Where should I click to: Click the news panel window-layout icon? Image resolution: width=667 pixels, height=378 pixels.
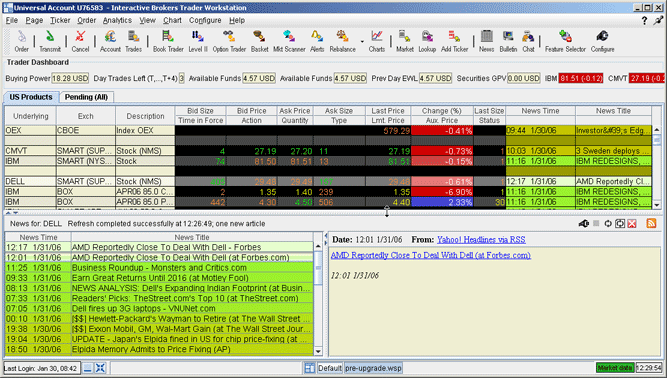click(620, 223)
